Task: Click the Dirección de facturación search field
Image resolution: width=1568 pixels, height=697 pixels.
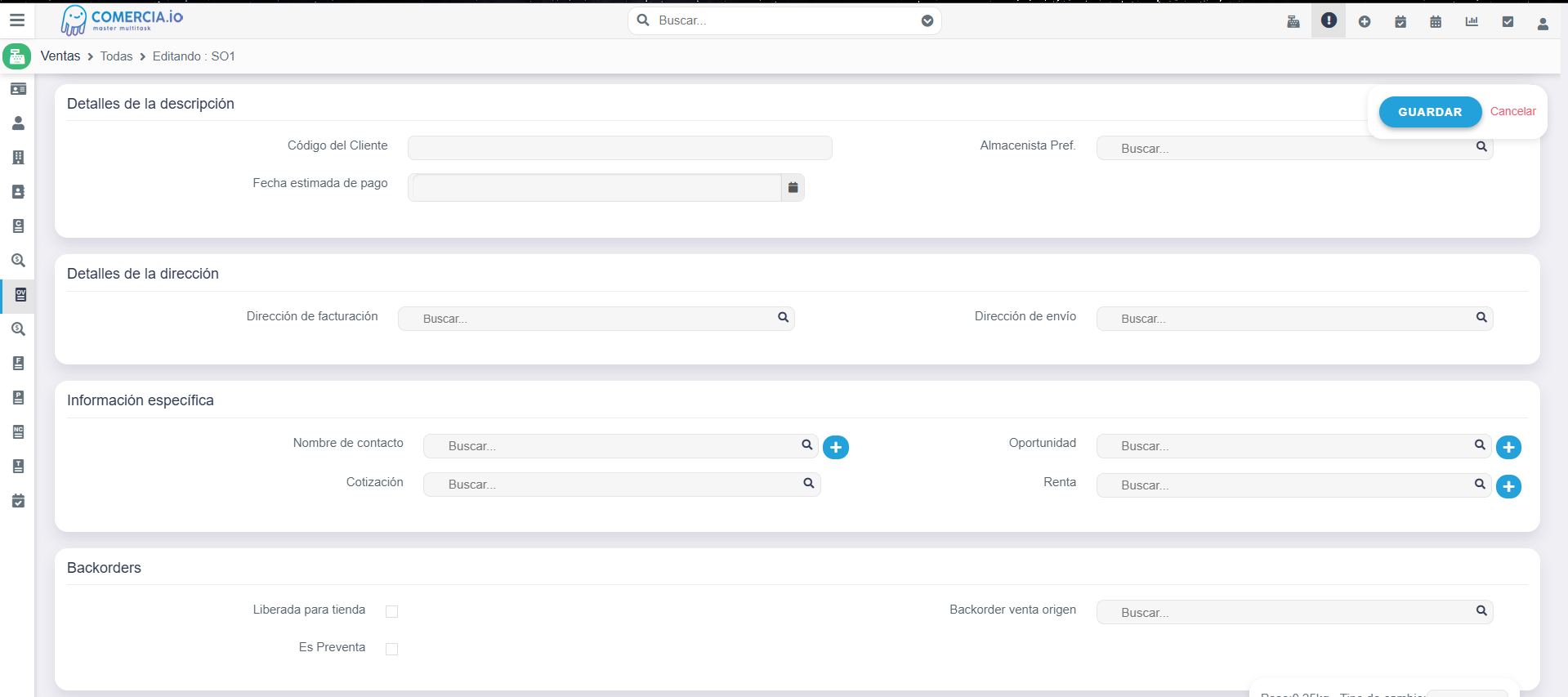Action: (x=596, y=319)
